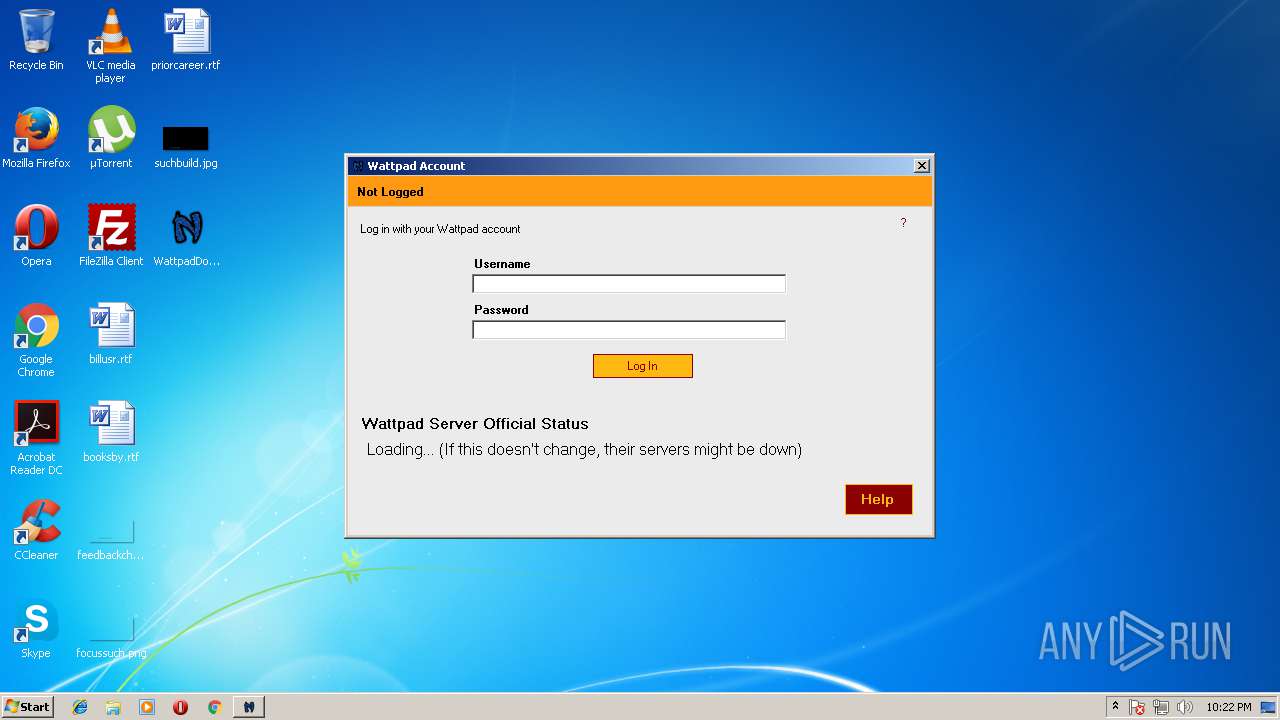1280x720 pixels.
Task: Click the 'Loading...' server status message
Action: pos(584,450)
